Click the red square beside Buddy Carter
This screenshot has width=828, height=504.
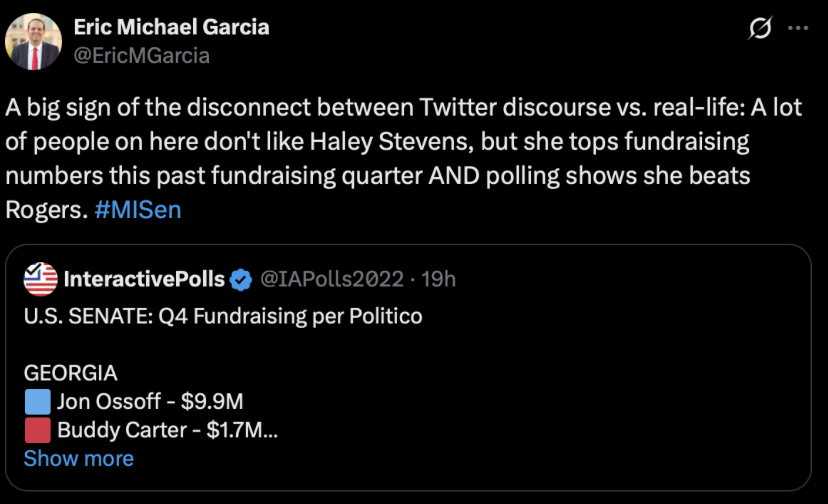tap(37, 431)
